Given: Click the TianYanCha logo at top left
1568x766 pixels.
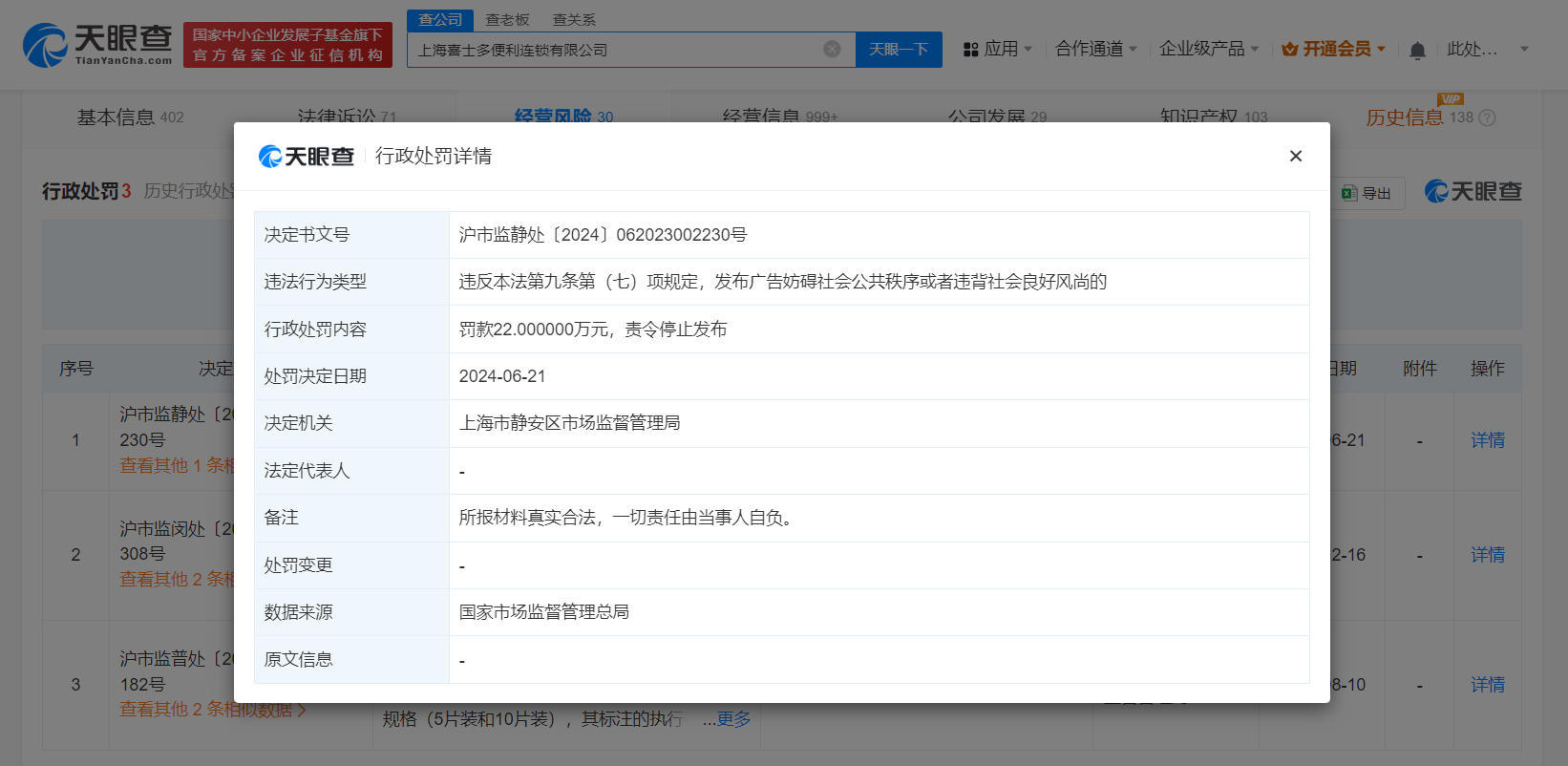Looking at the screenshot, I should coord(97,45).
